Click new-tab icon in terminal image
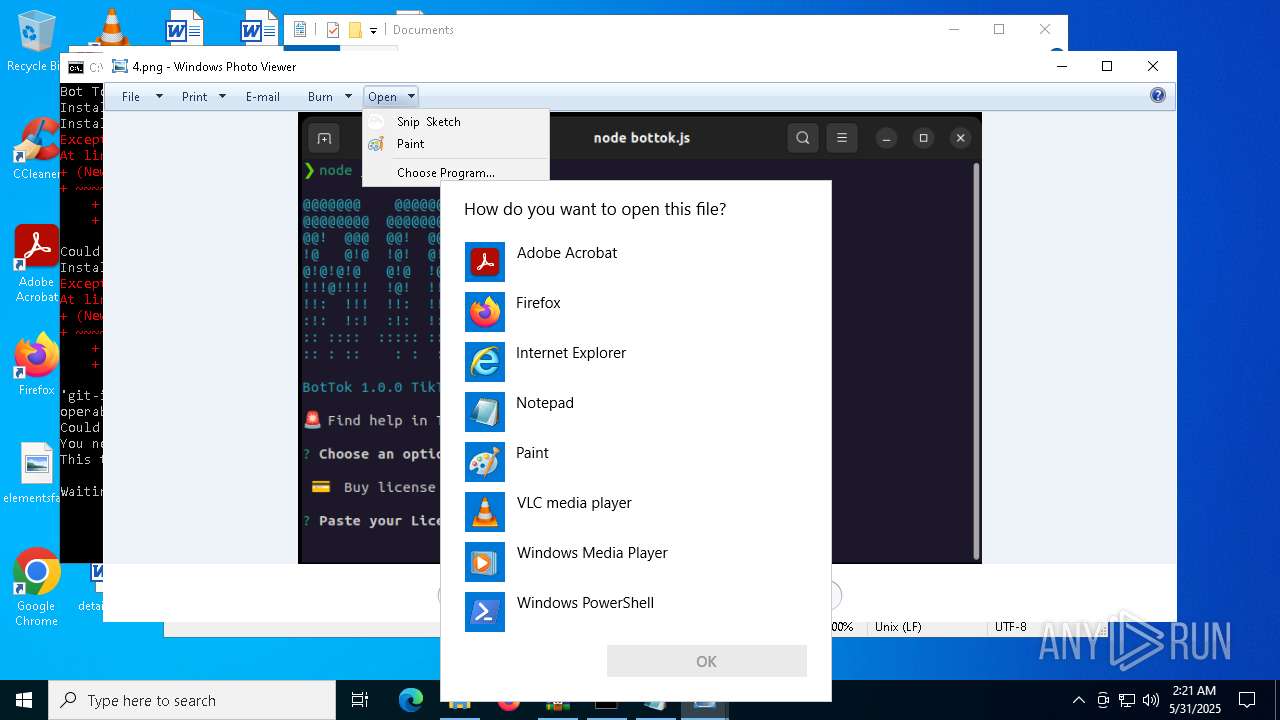The height and width of the screenshot is (720, 1280). (x=324, y=138)
